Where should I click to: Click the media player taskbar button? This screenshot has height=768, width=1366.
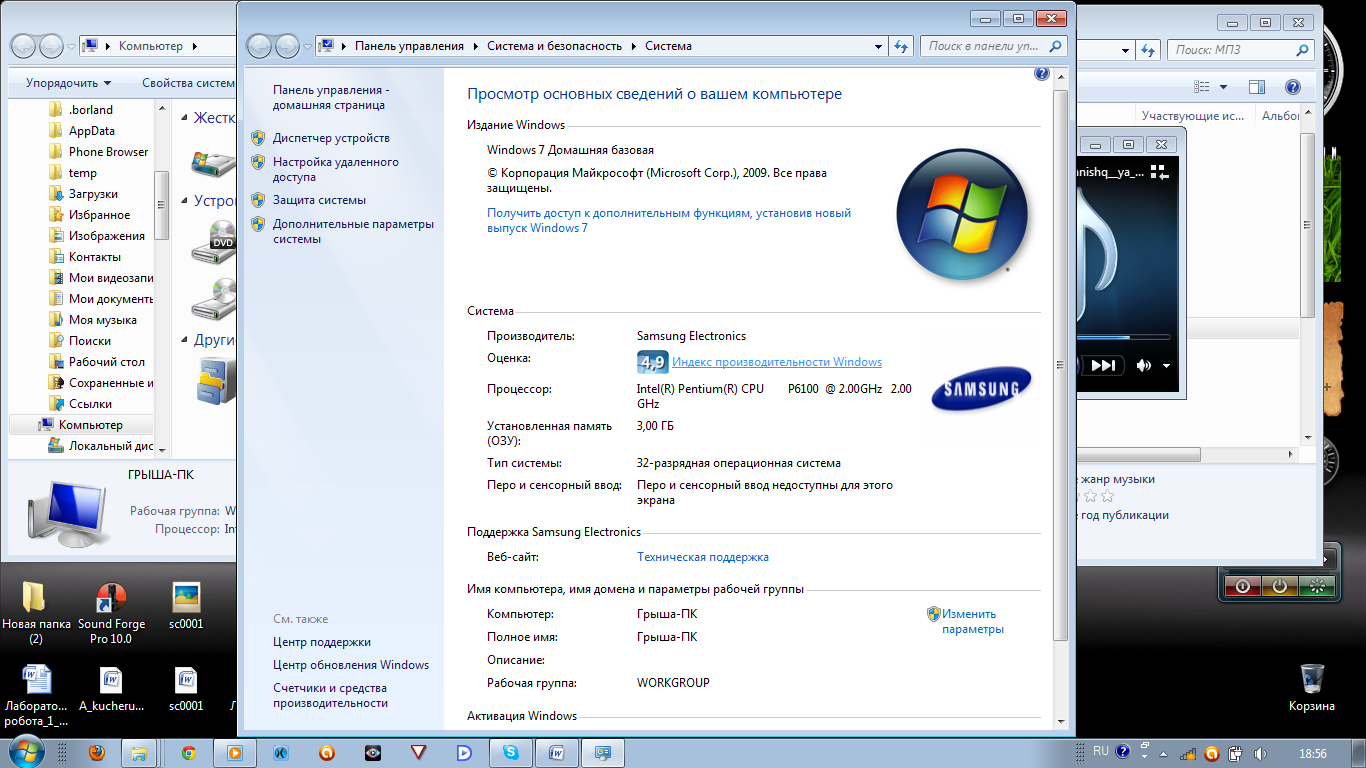(x=234, y=752)
